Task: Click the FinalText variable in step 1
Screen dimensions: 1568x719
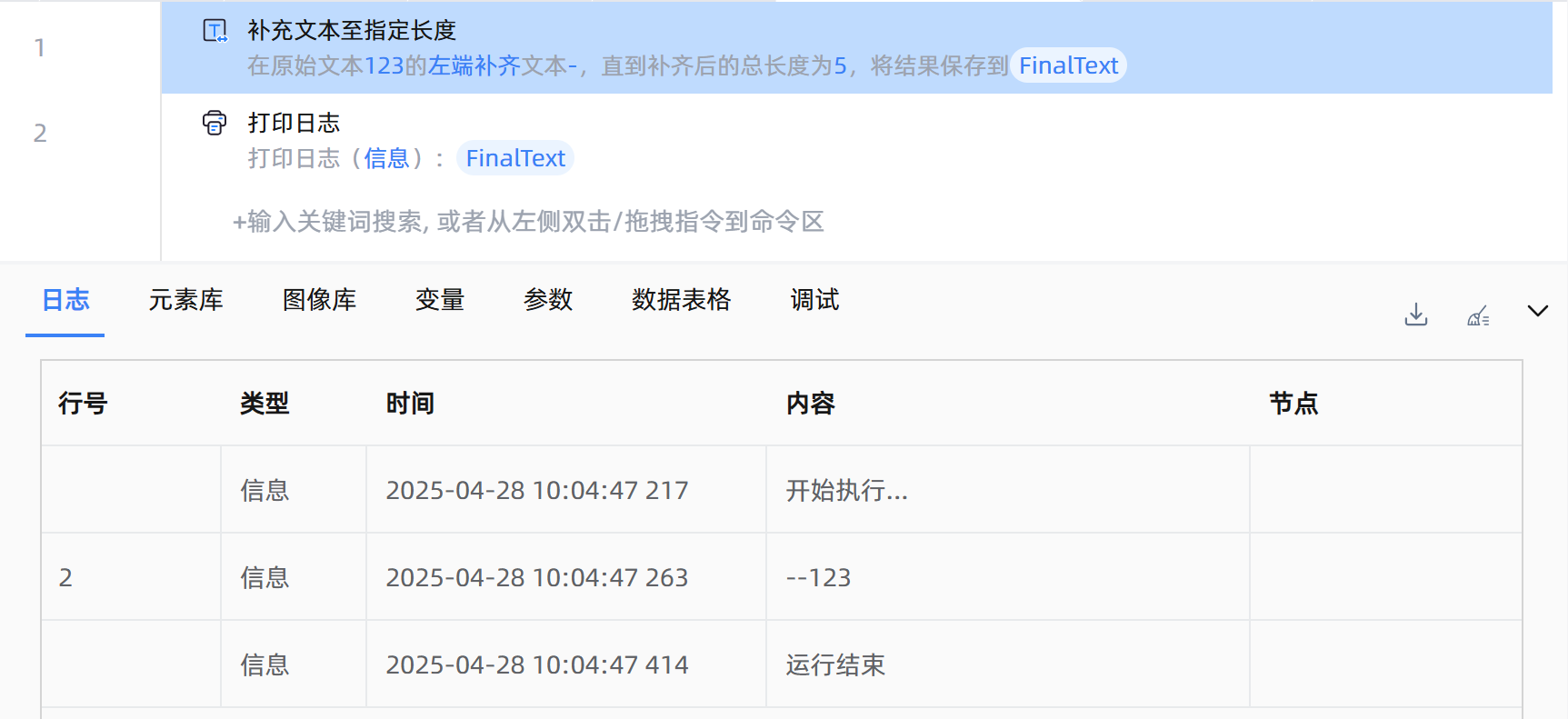Action: coord(1068,65)
